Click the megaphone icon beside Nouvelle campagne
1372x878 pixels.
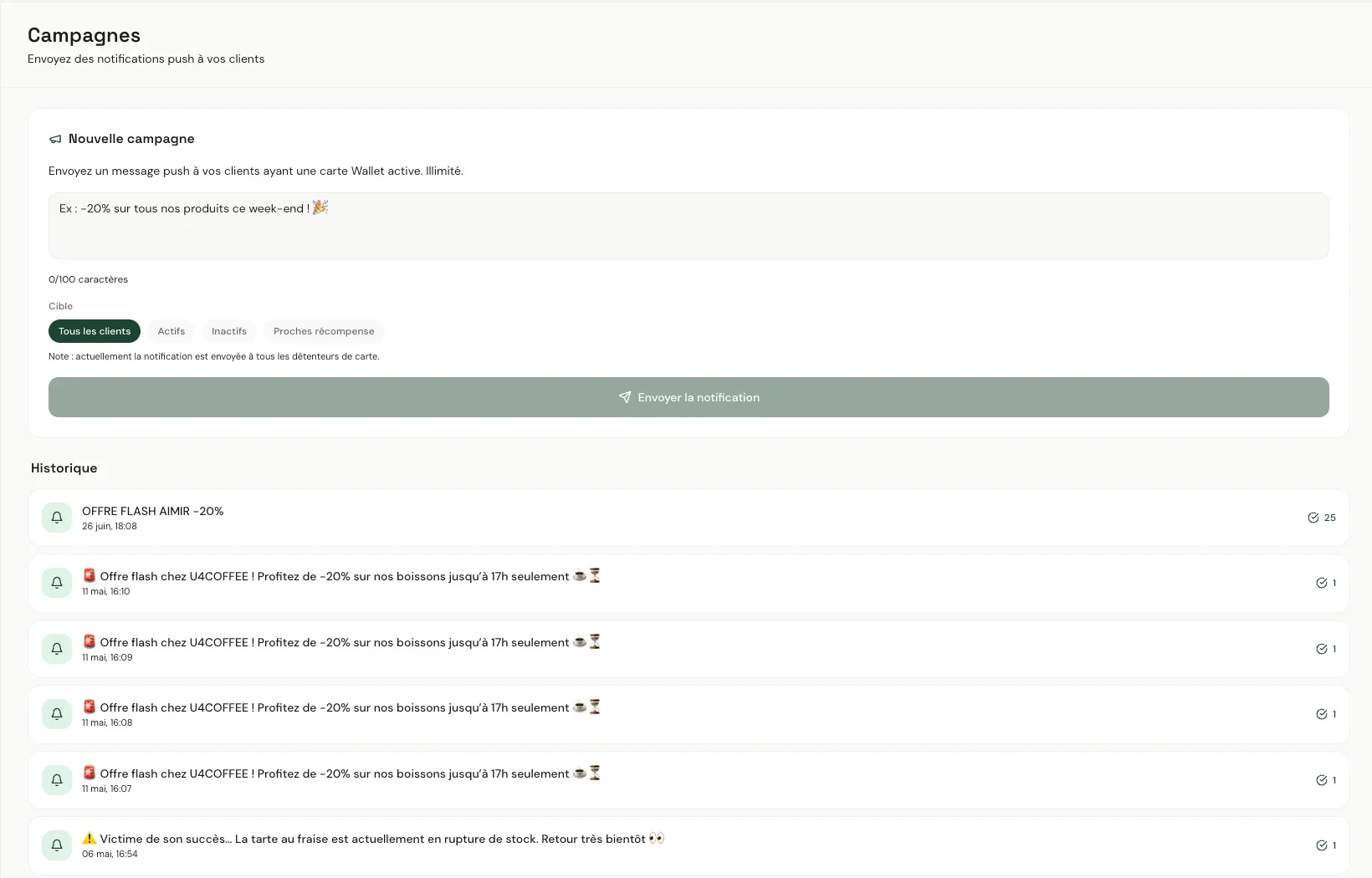[x=55, y=139]
